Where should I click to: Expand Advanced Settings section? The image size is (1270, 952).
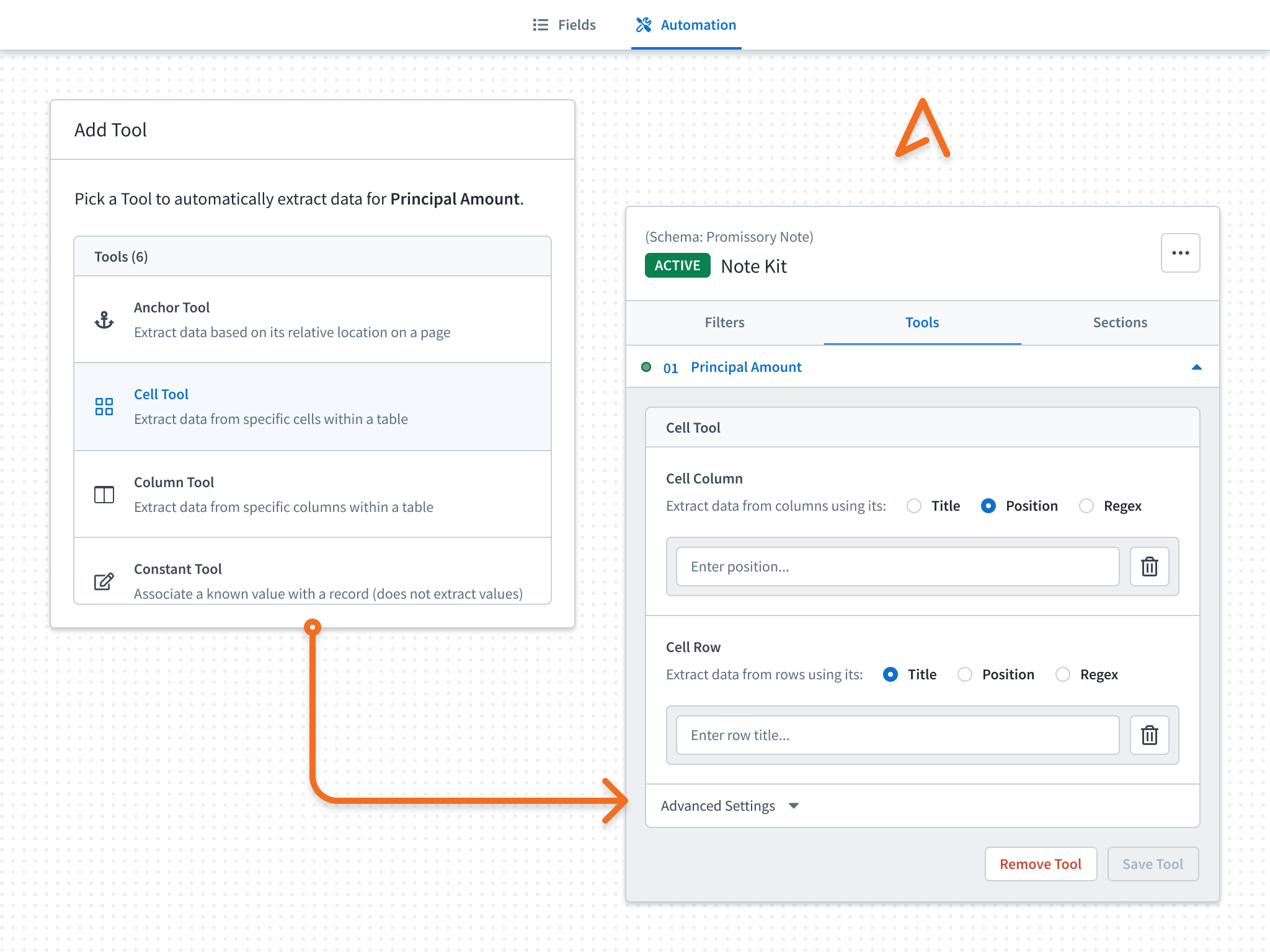click(730, 806)
